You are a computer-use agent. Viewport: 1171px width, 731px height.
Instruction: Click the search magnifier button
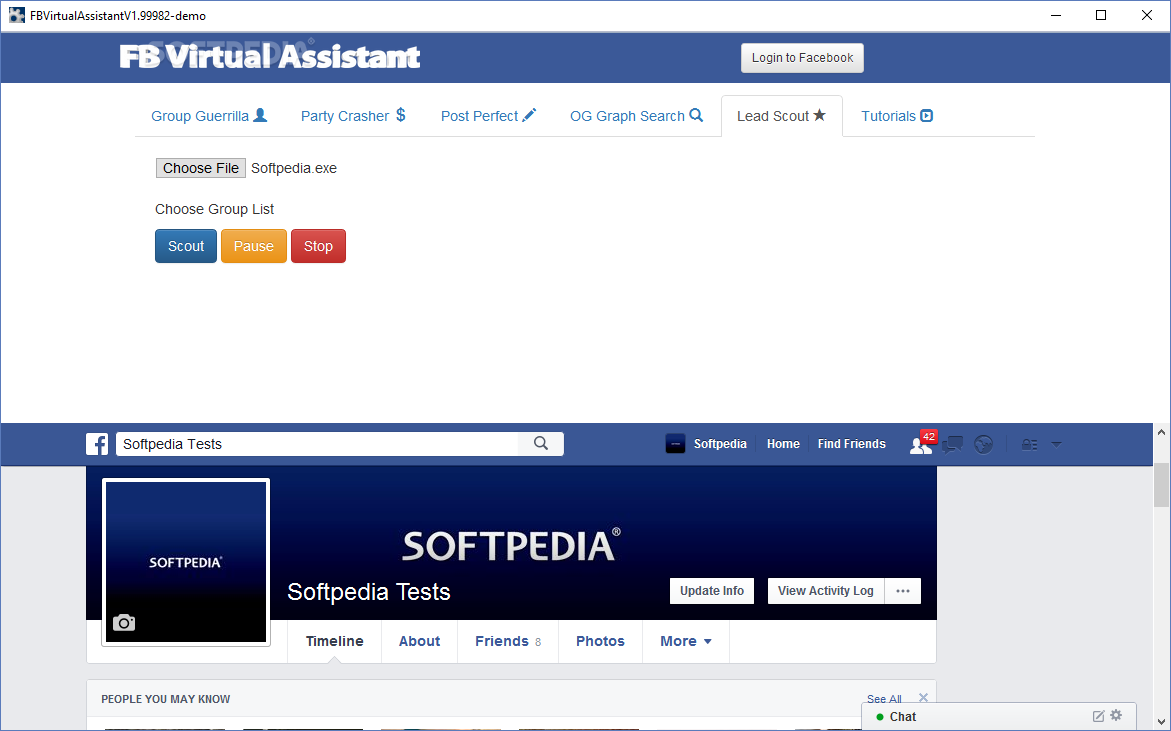(541, 444)
